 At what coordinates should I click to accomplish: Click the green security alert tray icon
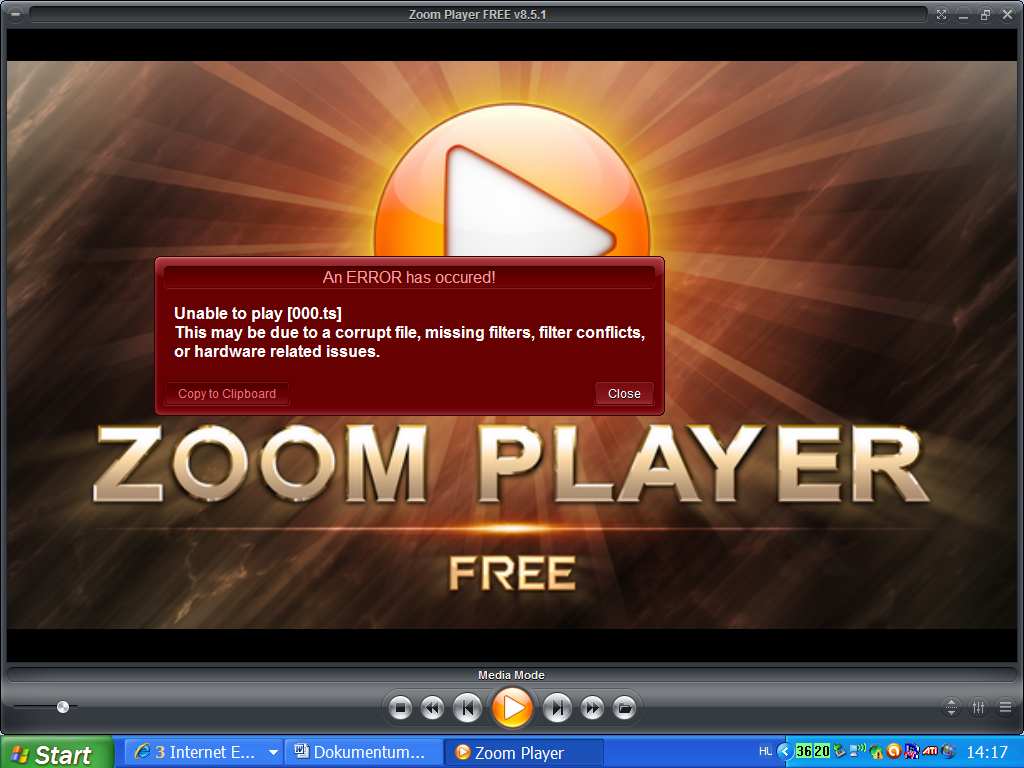tap(876, 752)
